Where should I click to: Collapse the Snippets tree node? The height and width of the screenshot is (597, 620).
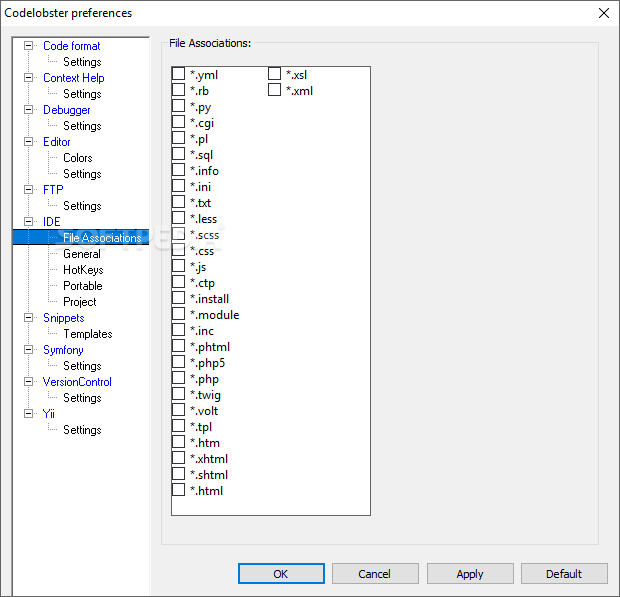point(28,317)
